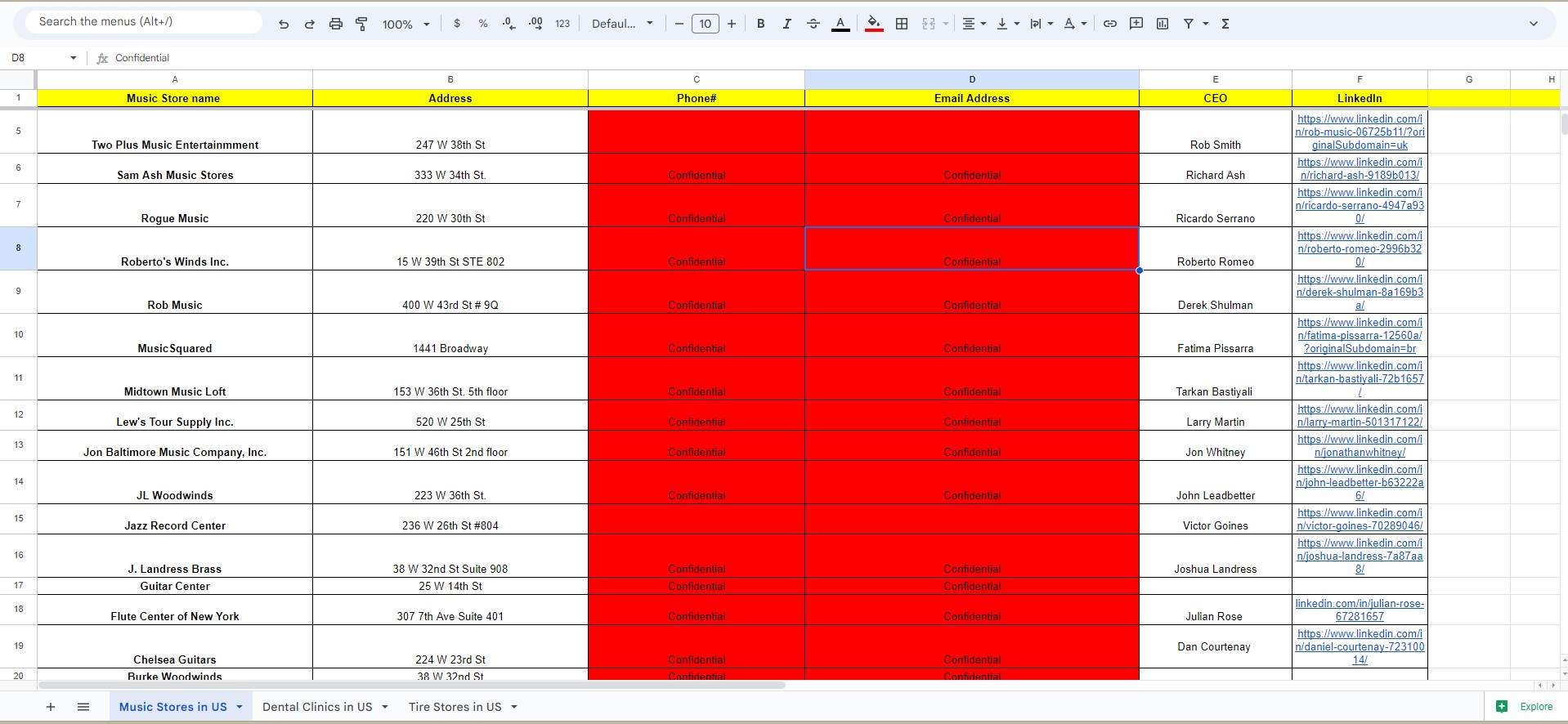Open the name box dropdown arrow
1568x724 pixels.
(74, 58)
